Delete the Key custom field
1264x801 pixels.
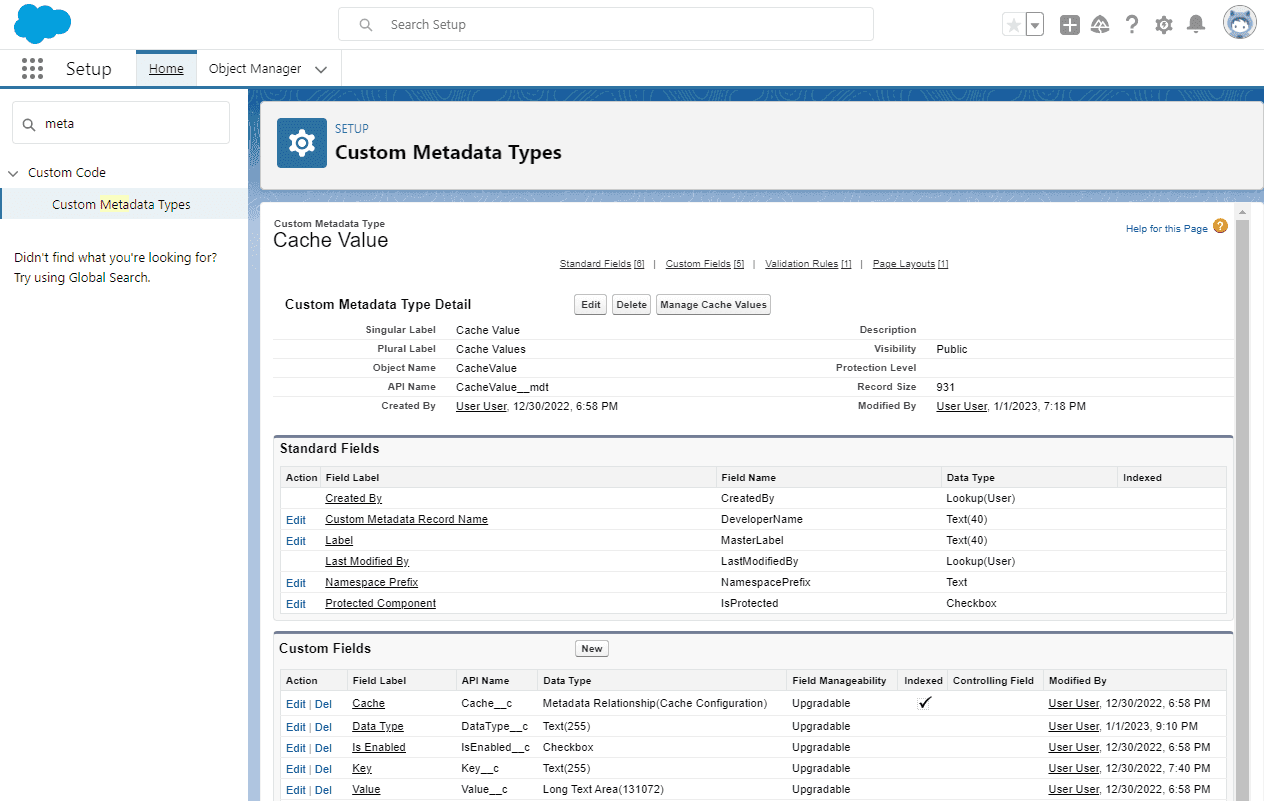point(323,769)
